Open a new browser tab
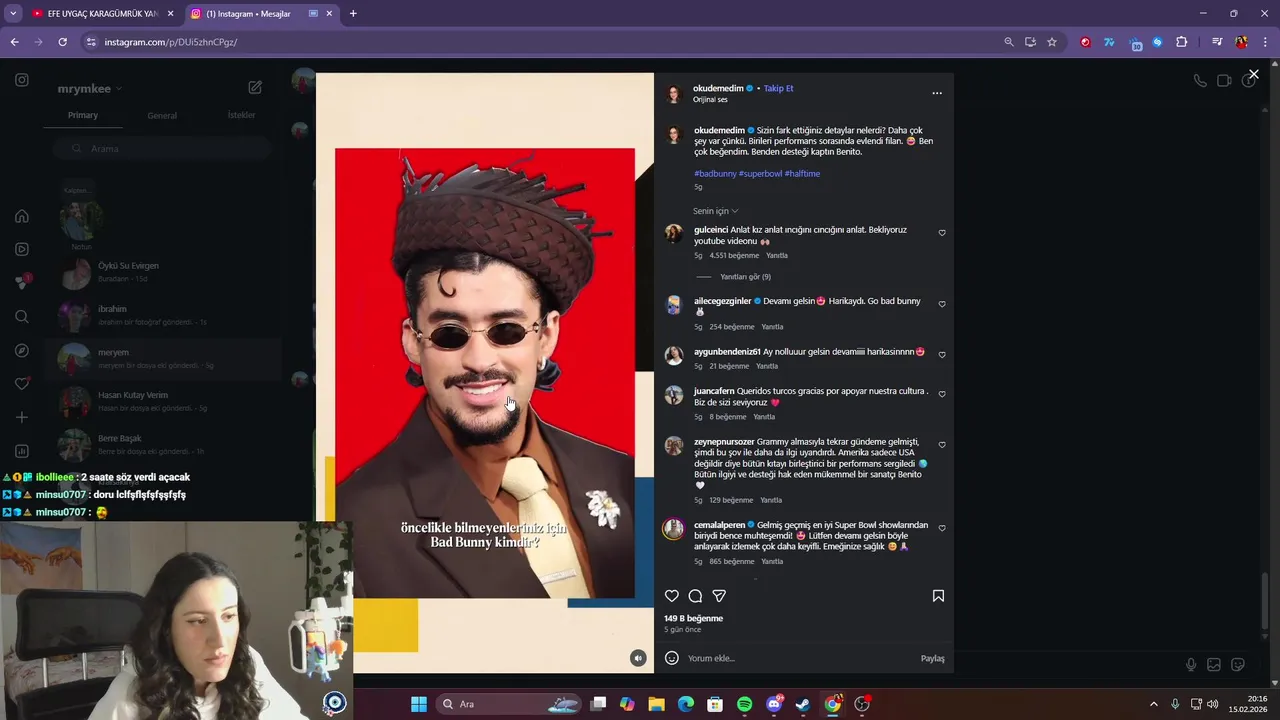 point(353,14)
